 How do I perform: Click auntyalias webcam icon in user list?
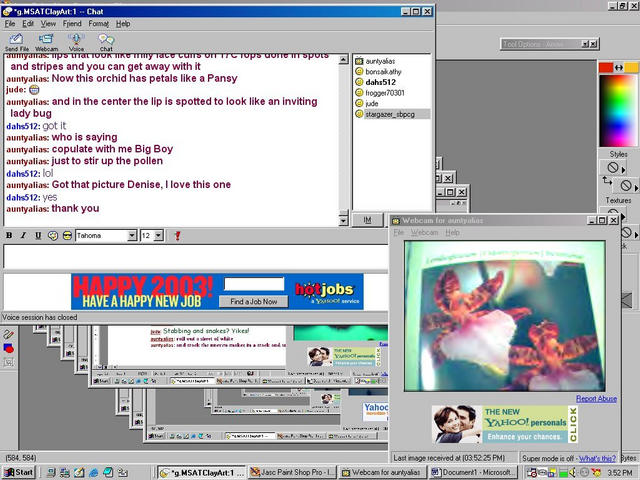(359, 61)
